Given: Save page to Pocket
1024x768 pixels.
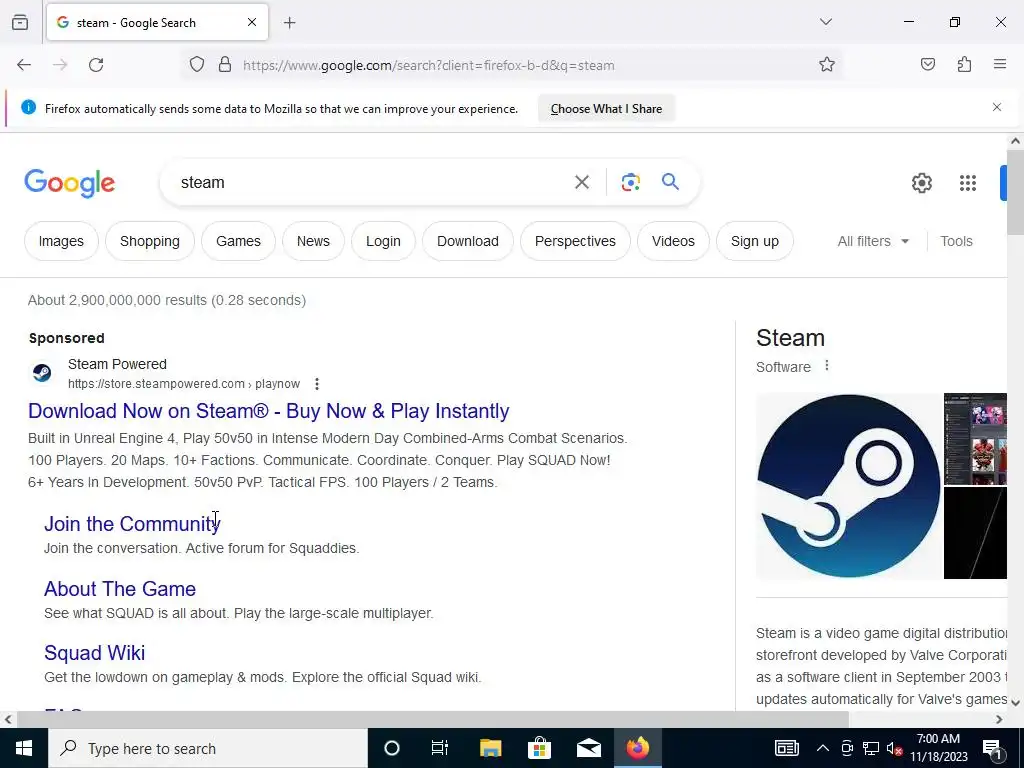Looking at the screenshot, I should point(927,65).
